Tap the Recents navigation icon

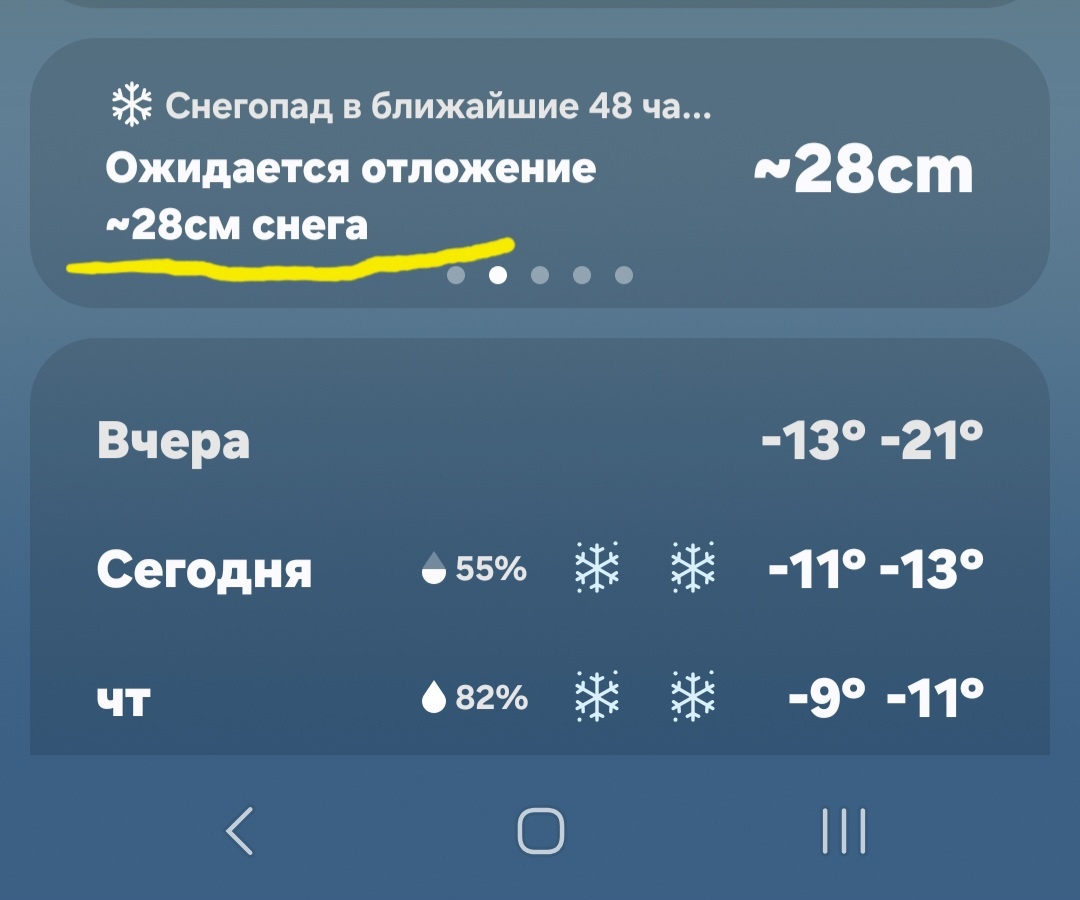845,831
